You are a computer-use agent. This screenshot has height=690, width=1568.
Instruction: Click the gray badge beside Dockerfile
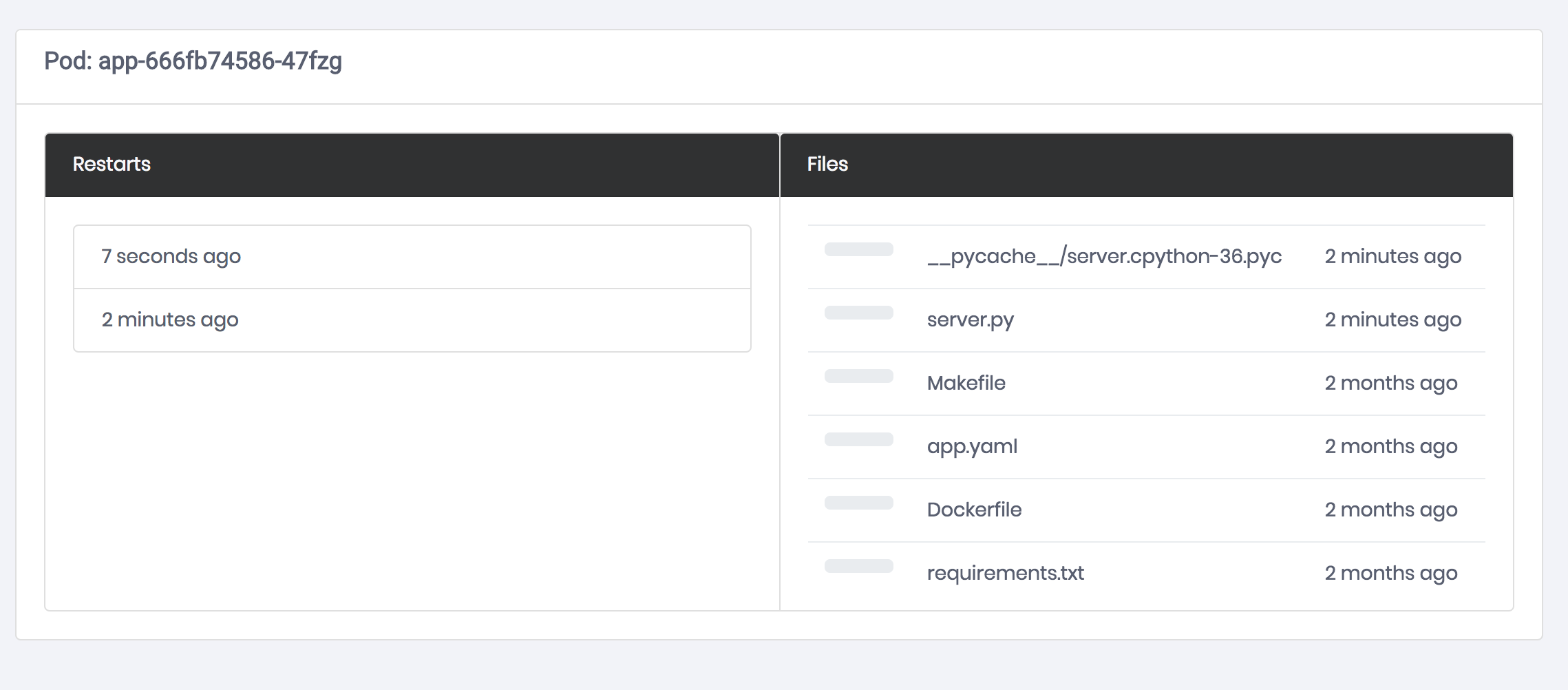[858, 503]
